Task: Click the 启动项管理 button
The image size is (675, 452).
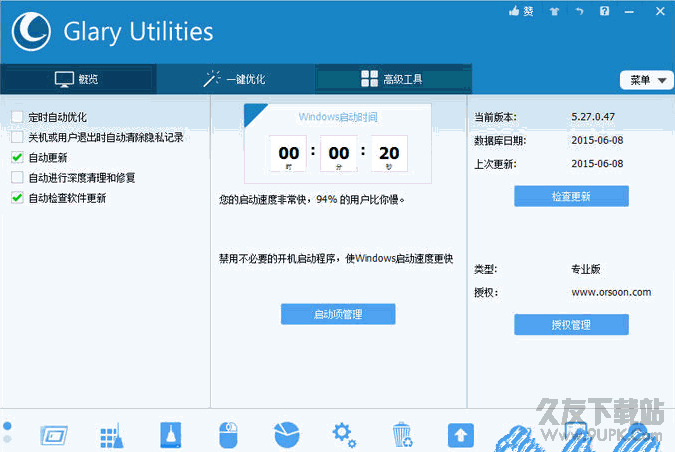Action: click(338, 314)
